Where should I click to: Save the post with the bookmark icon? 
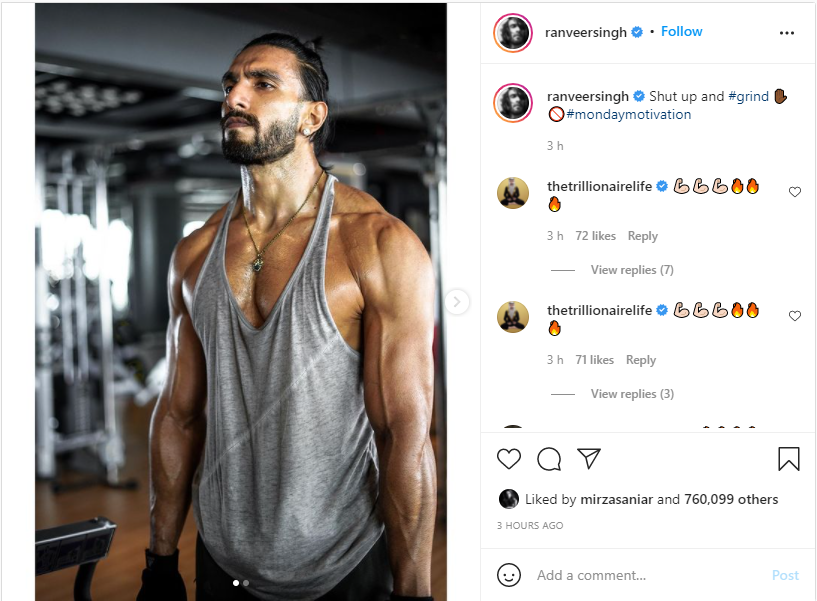(x=788, y=459)
